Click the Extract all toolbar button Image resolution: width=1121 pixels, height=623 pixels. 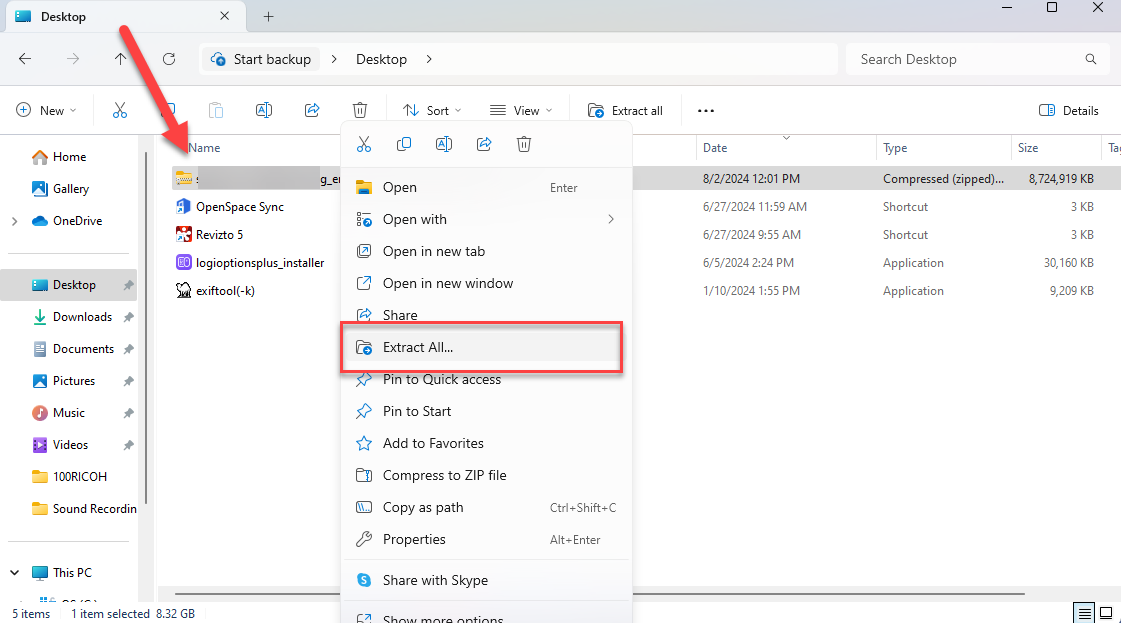pyautogui.click(x=625, y=110)
